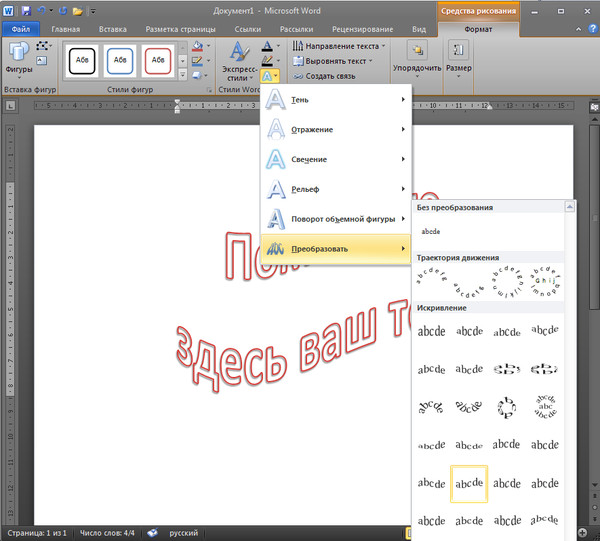Click the tab stop selector L button

[10, 106]
